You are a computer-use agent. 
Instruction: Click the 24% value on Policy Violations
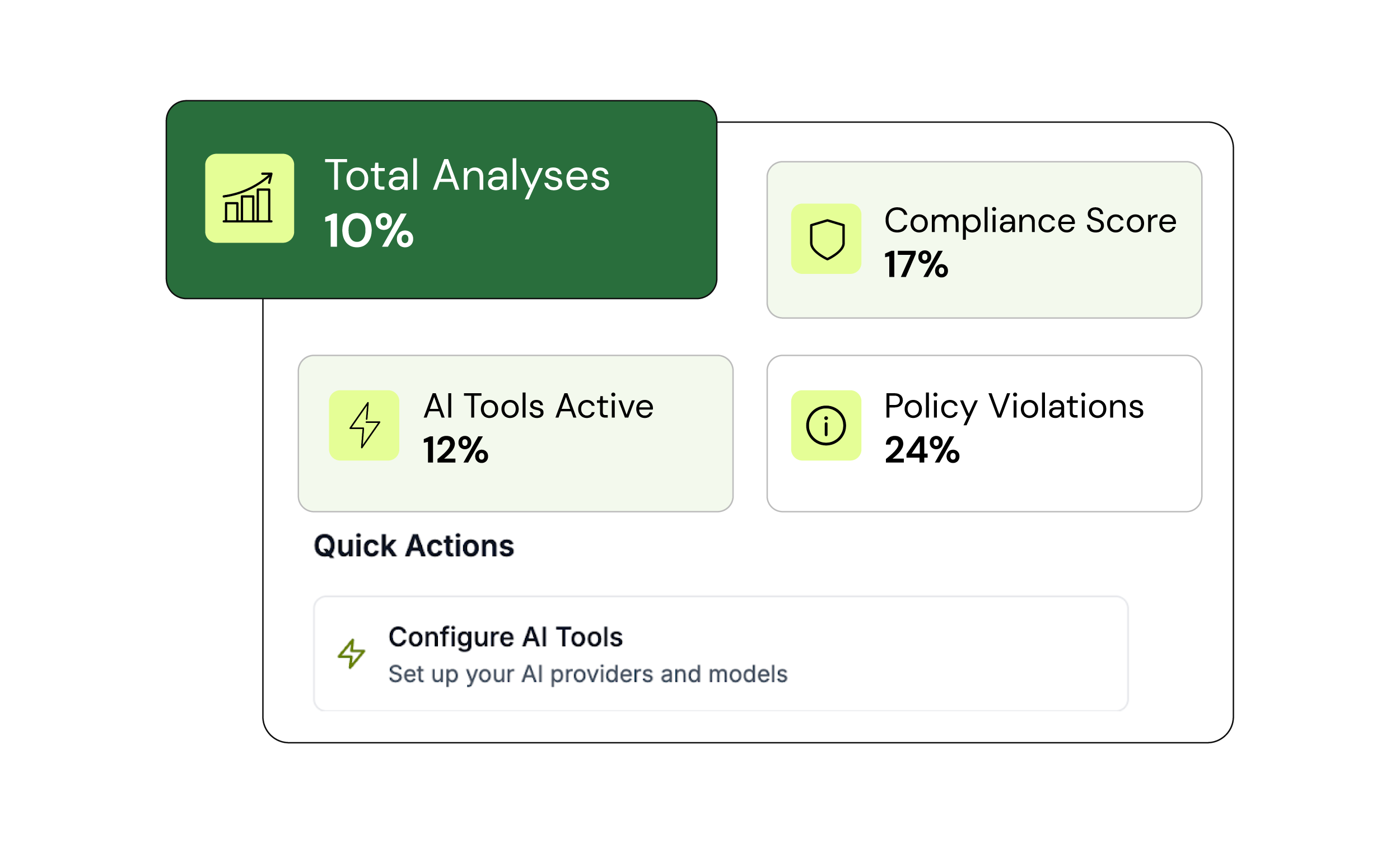click(x=921, y=451)
